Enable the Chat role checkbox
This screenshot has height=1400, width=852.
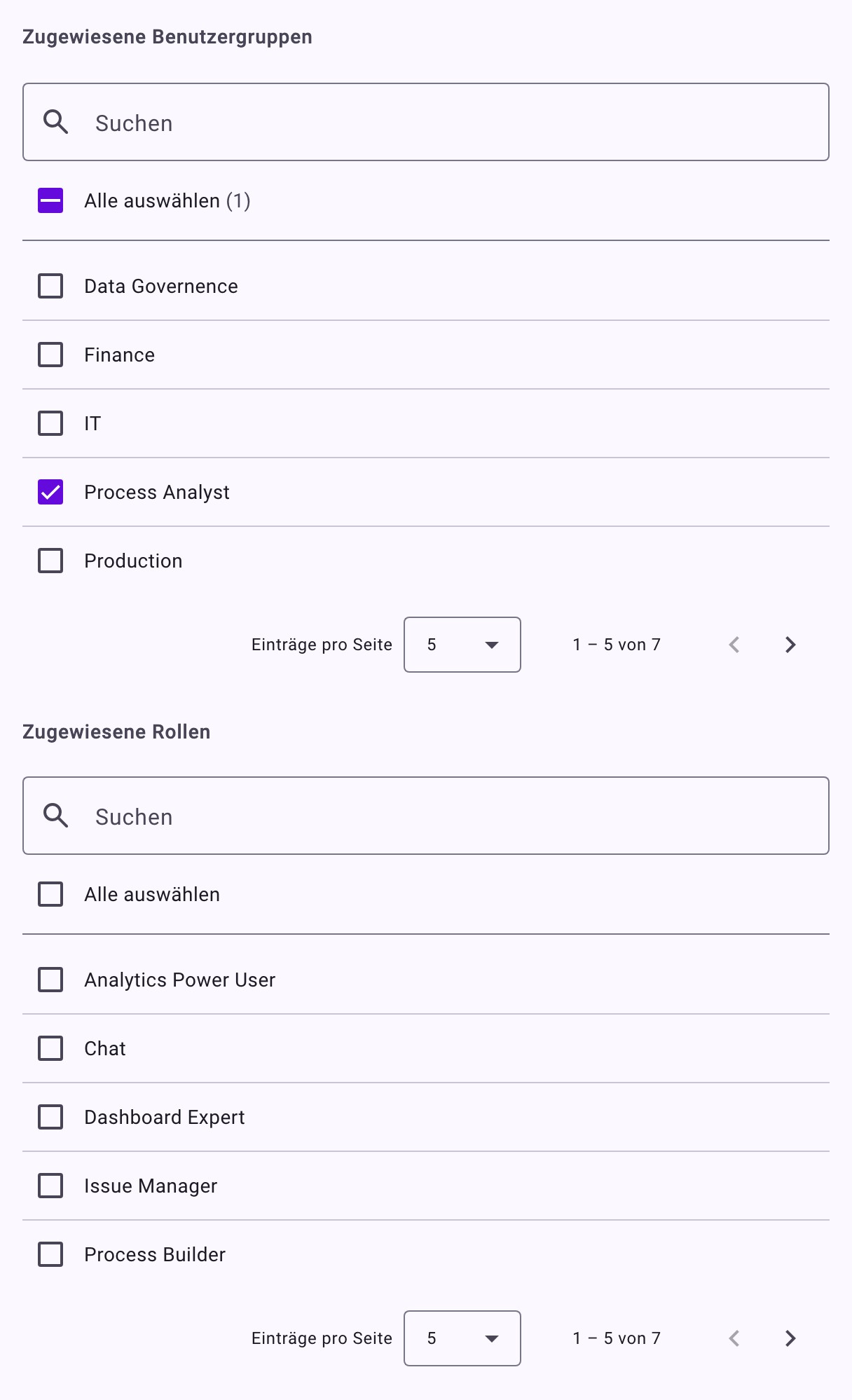click(x=50, y=1048)
